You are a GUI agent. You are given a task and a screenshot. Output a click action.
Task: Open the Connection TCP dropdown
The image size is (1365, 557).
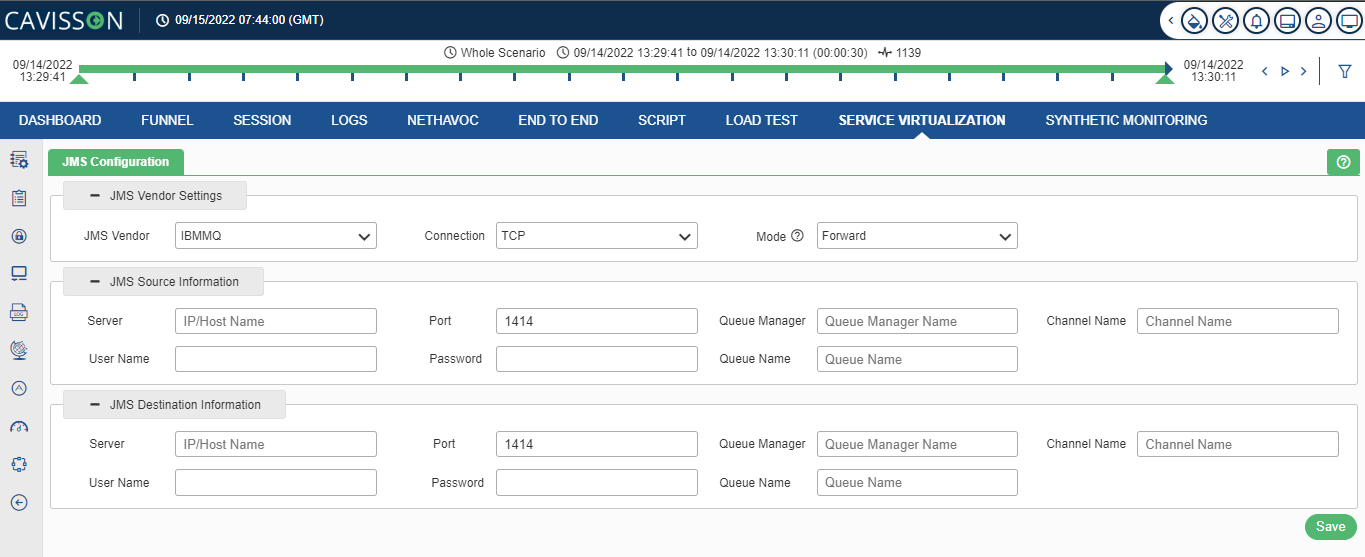pyautogui.click(x=597, y=236)
